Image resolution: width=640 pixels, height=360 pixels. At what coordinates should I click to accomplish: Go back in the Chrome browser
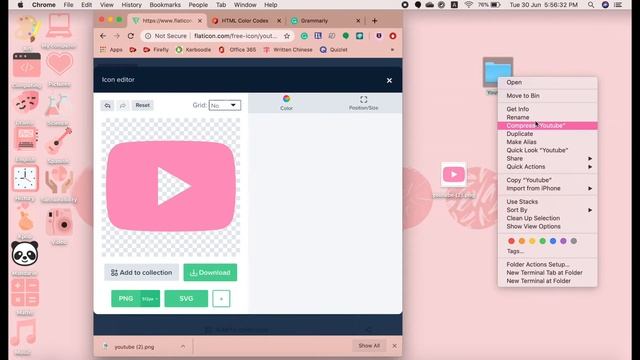click(103, 36)
